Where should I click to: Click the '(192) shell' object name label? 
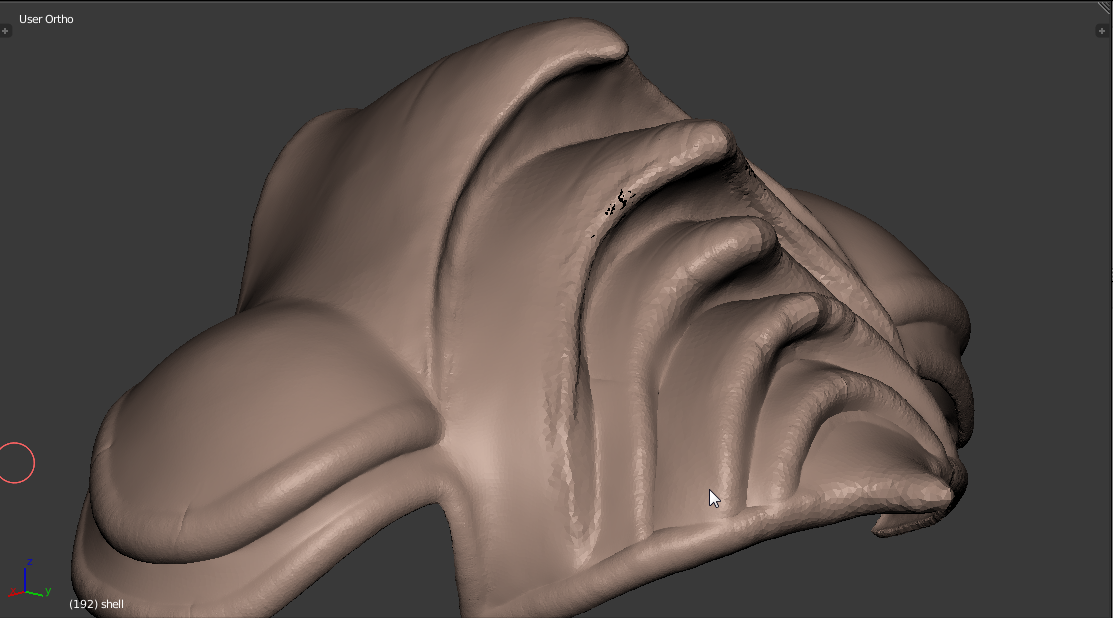click(96, 604)
